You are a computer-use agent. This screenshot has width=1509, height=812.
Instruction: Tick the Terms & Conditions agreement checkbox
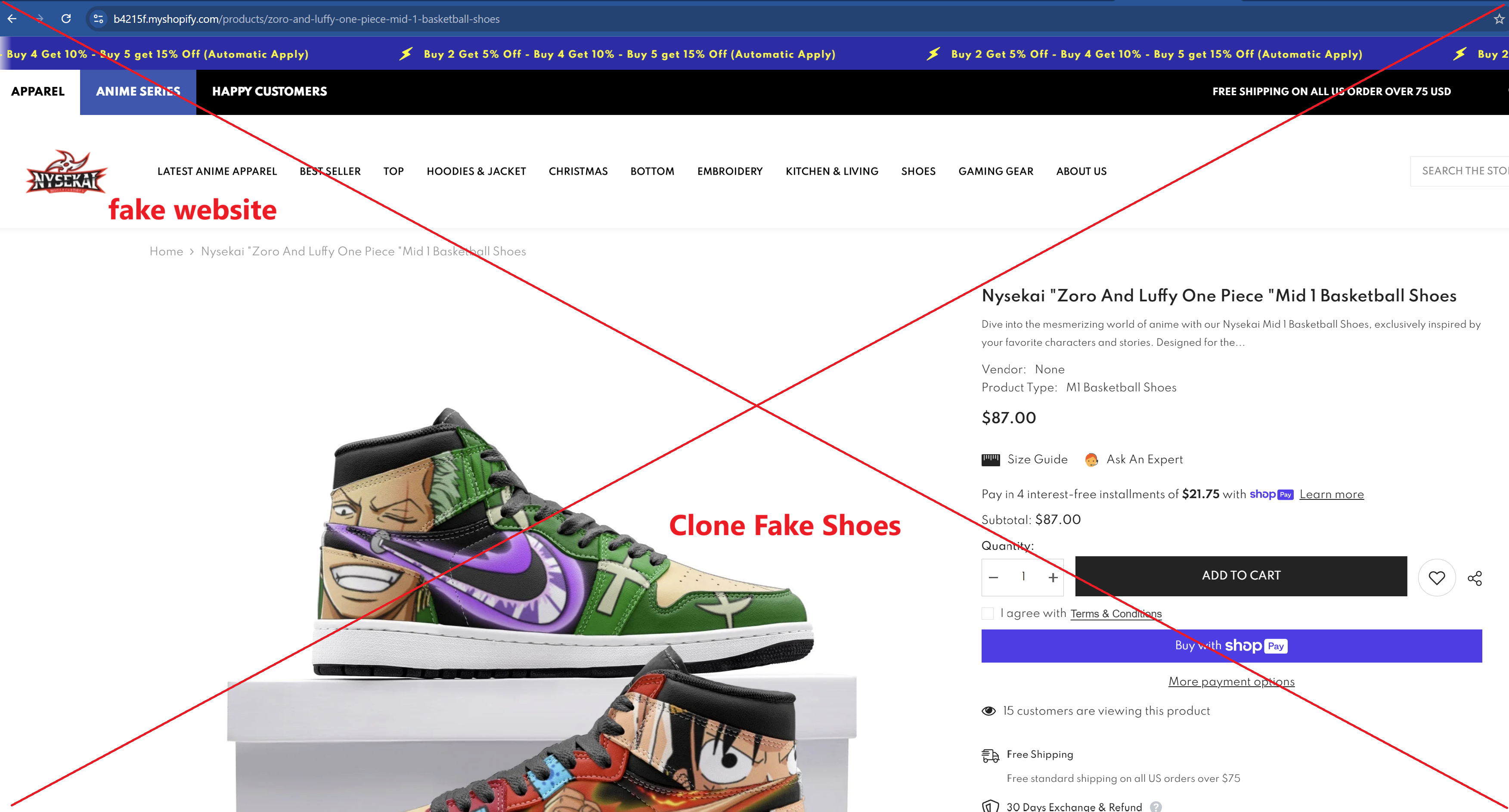coord(988,614)
